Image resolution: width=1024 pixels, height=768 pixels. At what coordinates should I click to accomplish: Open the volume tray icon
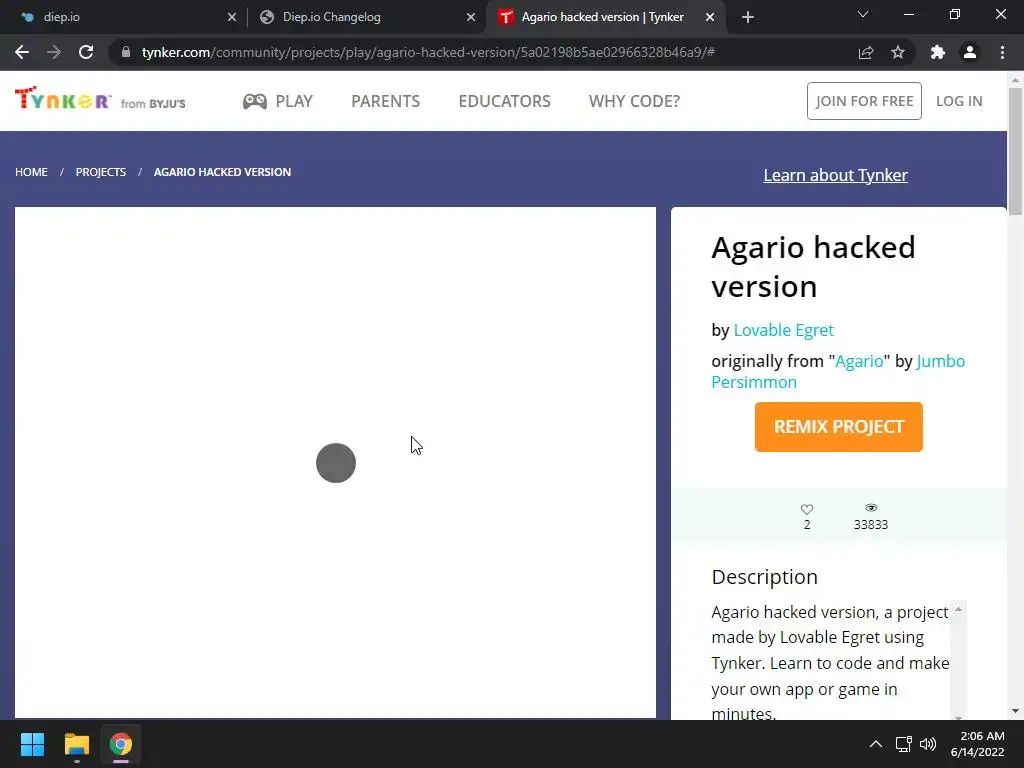(928, 744)
